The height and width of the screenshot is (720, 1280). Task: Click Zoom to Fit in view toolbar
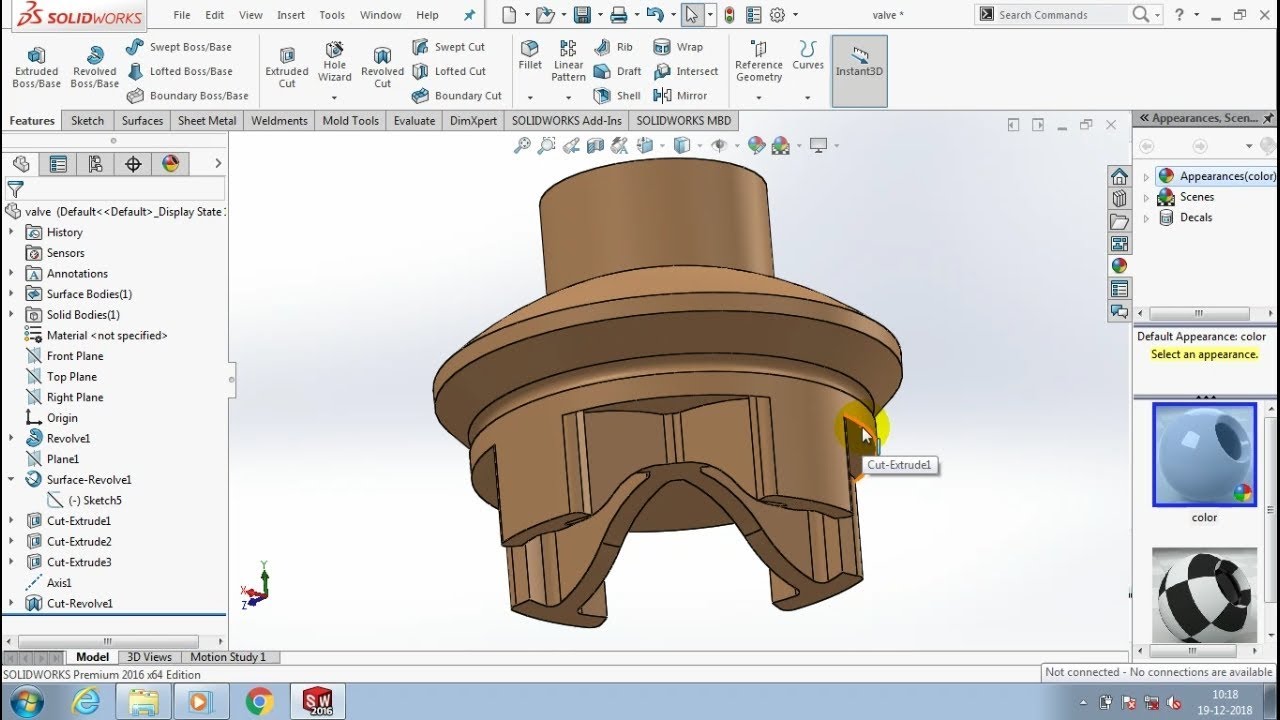pos(522,146)
